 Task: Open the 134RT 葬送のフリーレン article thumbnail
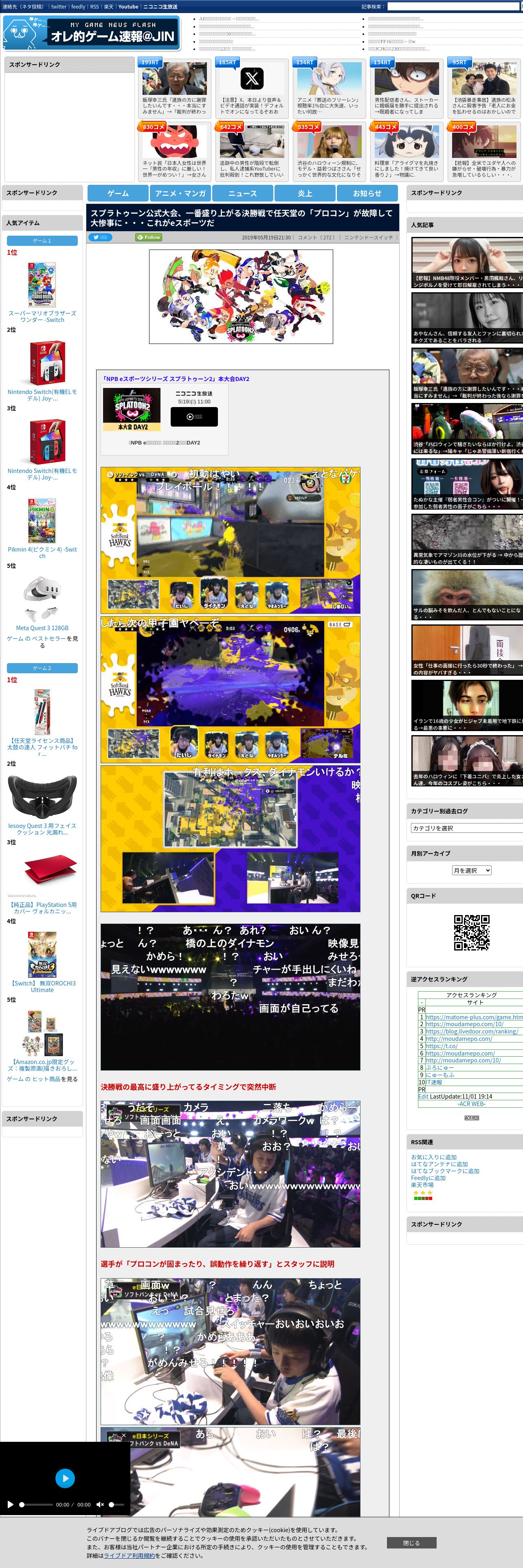330,78
